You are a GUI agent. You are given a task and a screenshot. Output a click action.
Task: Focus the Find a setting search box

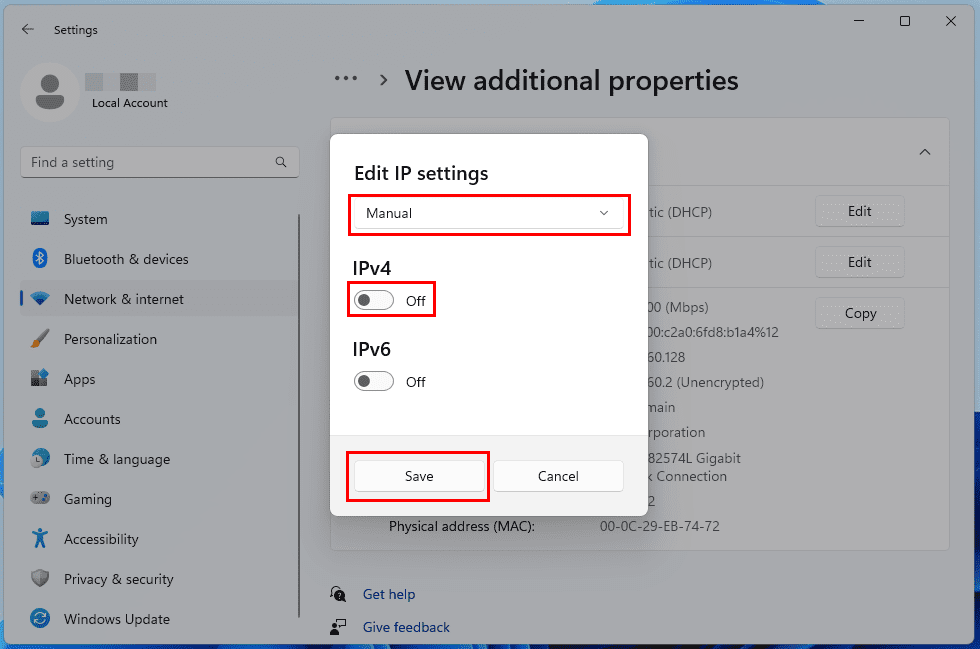(x=160, y=162)
